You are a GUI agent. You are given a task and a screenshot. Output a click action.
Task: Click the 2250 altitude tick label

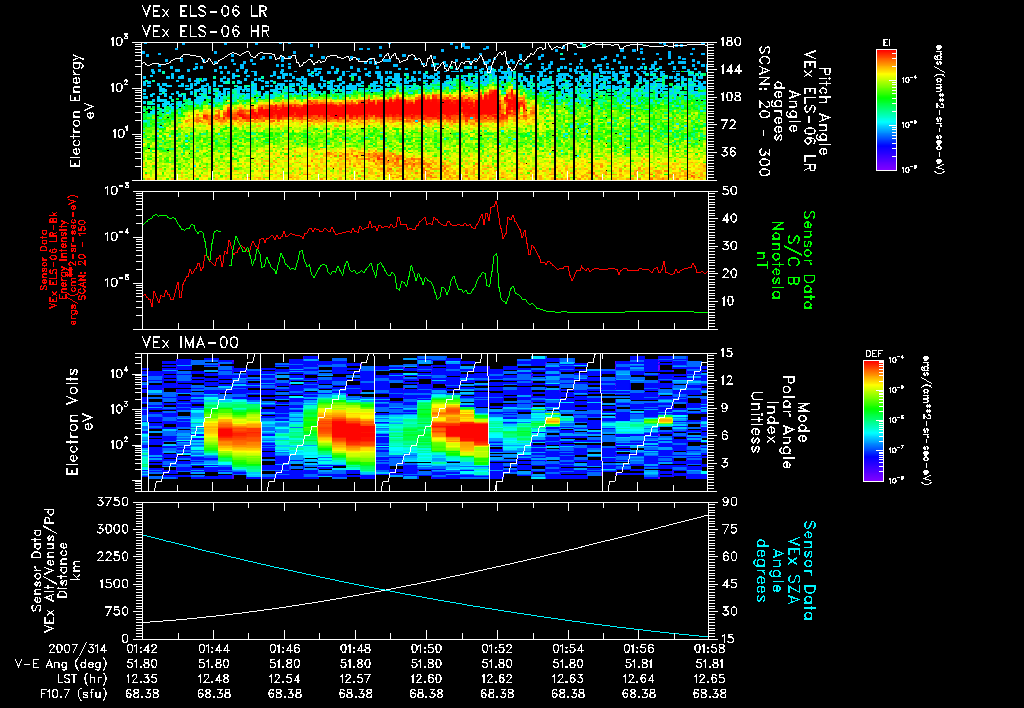click(x=112, y=557)
